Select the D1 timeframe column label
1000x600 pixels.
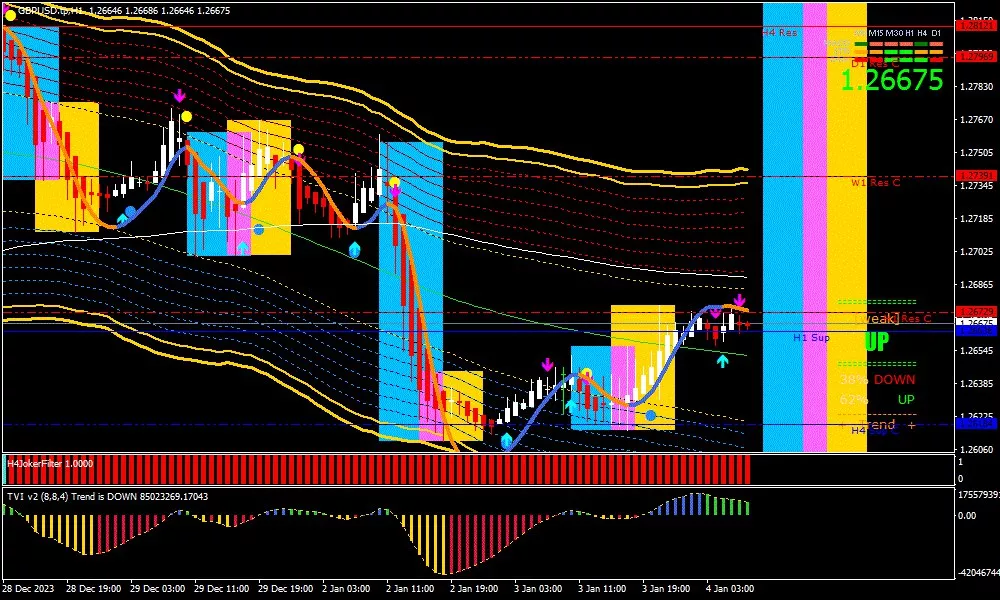936,33
